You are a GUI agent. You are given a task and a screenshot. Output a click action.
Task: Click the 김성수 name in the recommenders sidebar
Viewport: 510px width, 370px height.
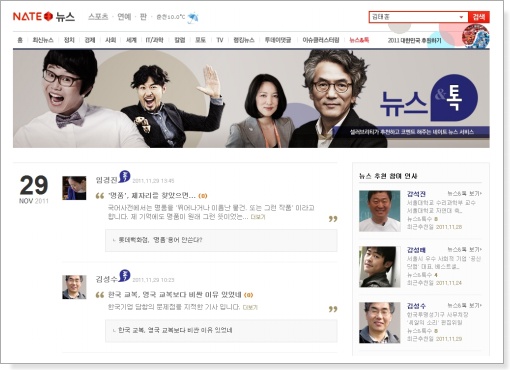pos(416,306)
